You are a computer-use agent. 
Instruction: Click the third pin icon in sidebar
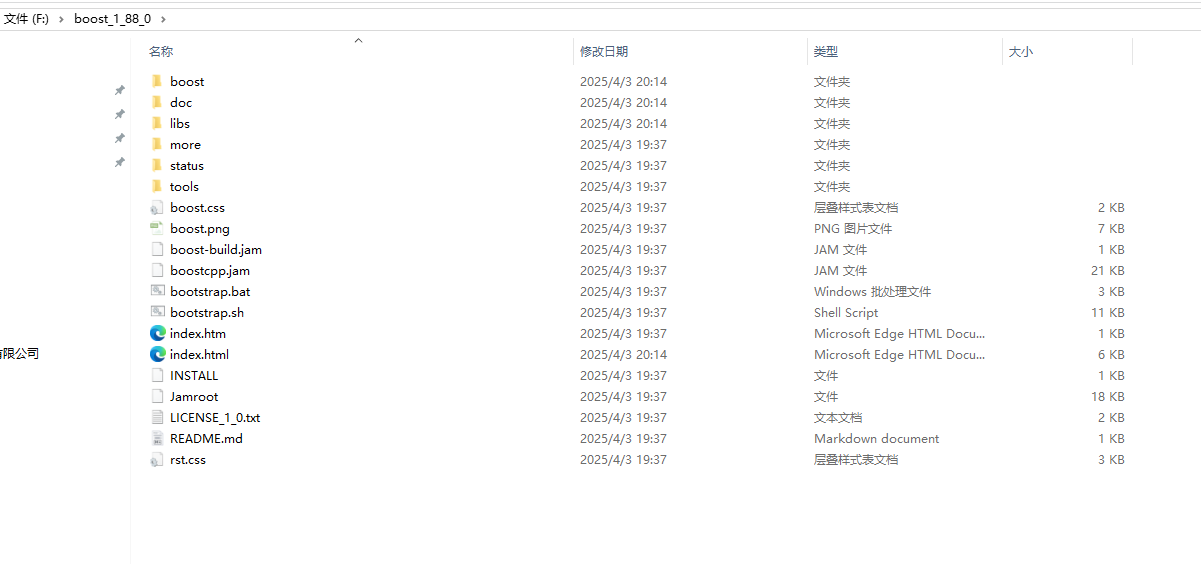point(119,138)
